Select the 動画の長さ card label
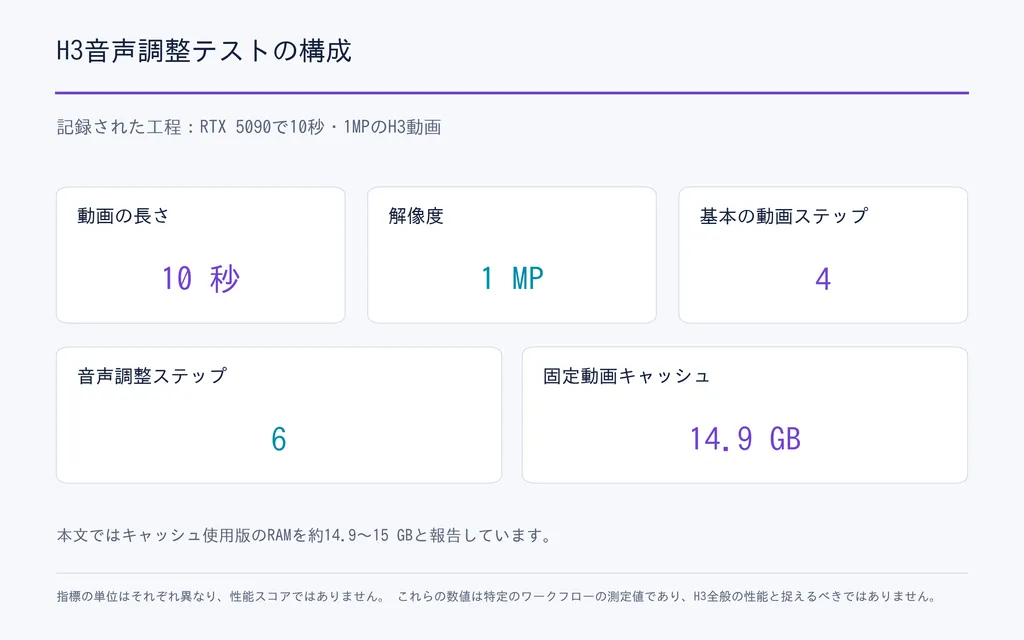 click(x=123, y=216)
